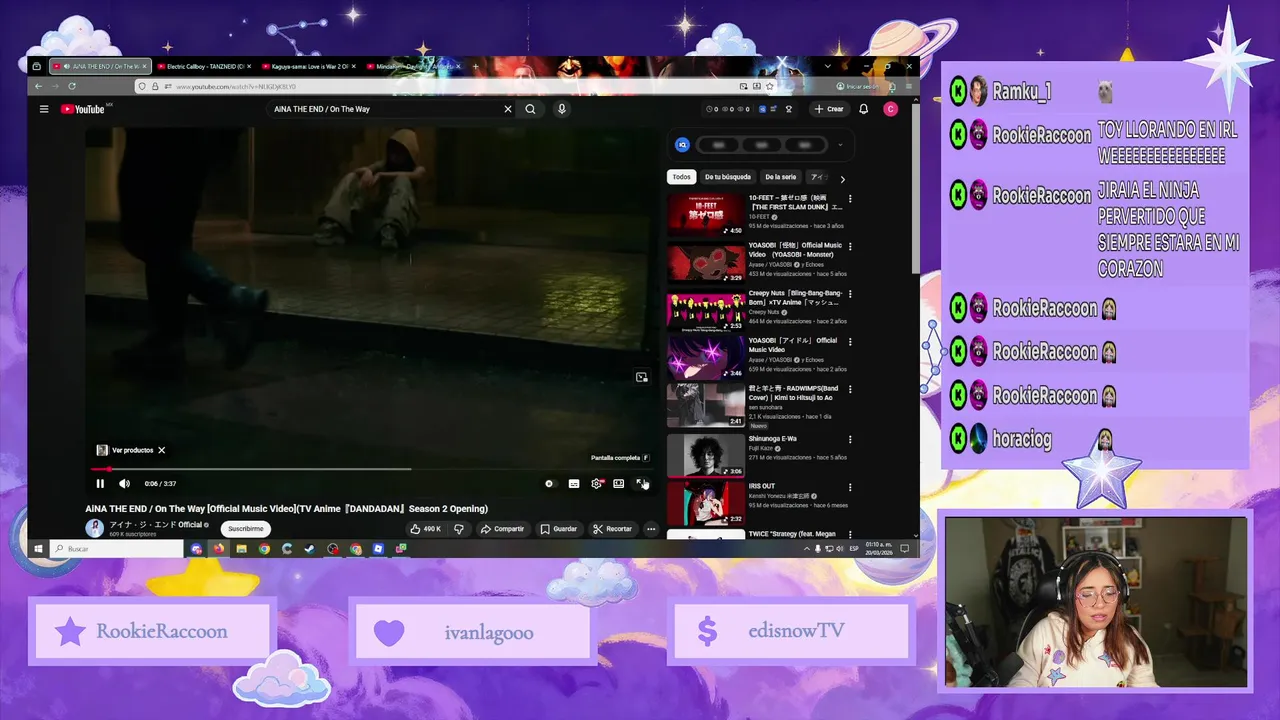
Task: Bookmark page with star icon
Action: 770,86
